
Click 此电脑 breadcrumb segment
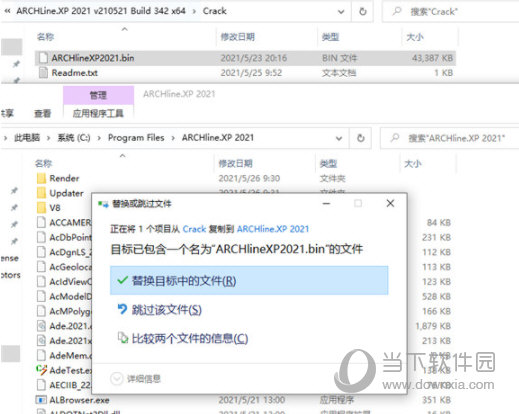coord(27,138)
